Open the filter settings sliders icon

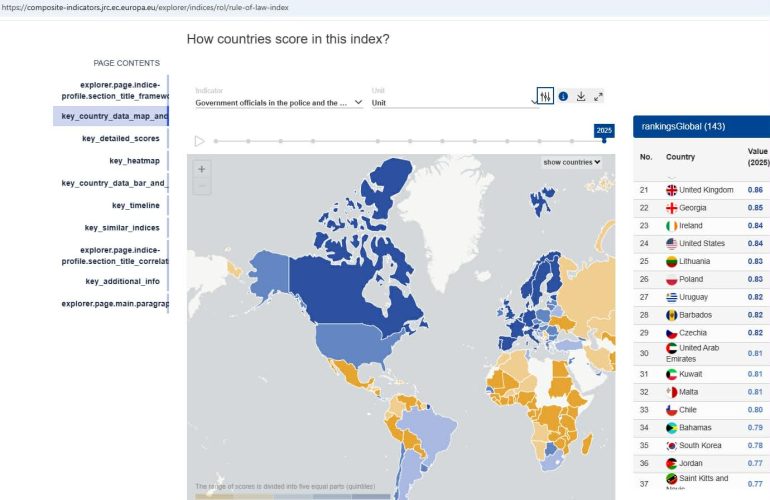[545, 96]
